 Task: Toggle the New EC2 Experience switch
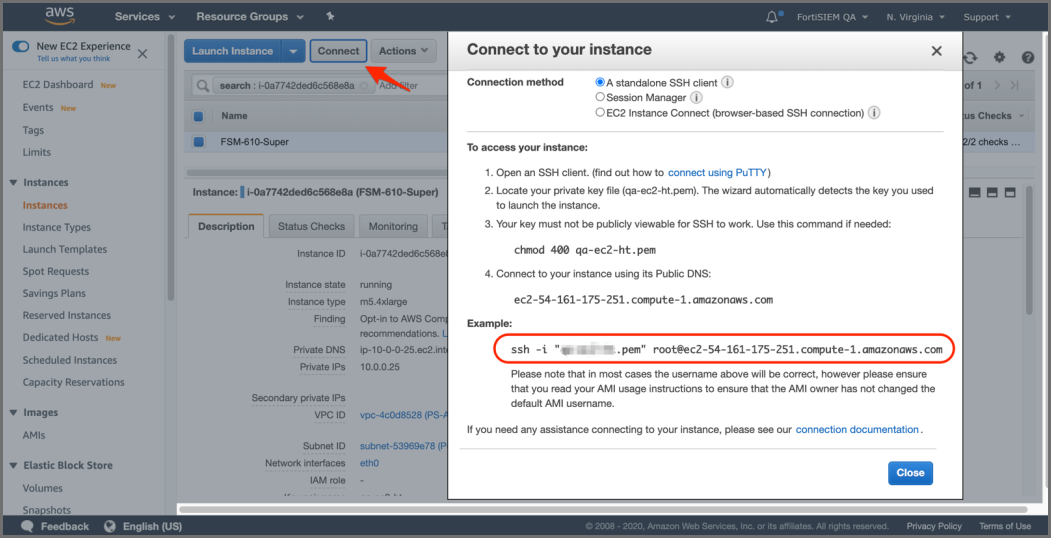[21, 46]
